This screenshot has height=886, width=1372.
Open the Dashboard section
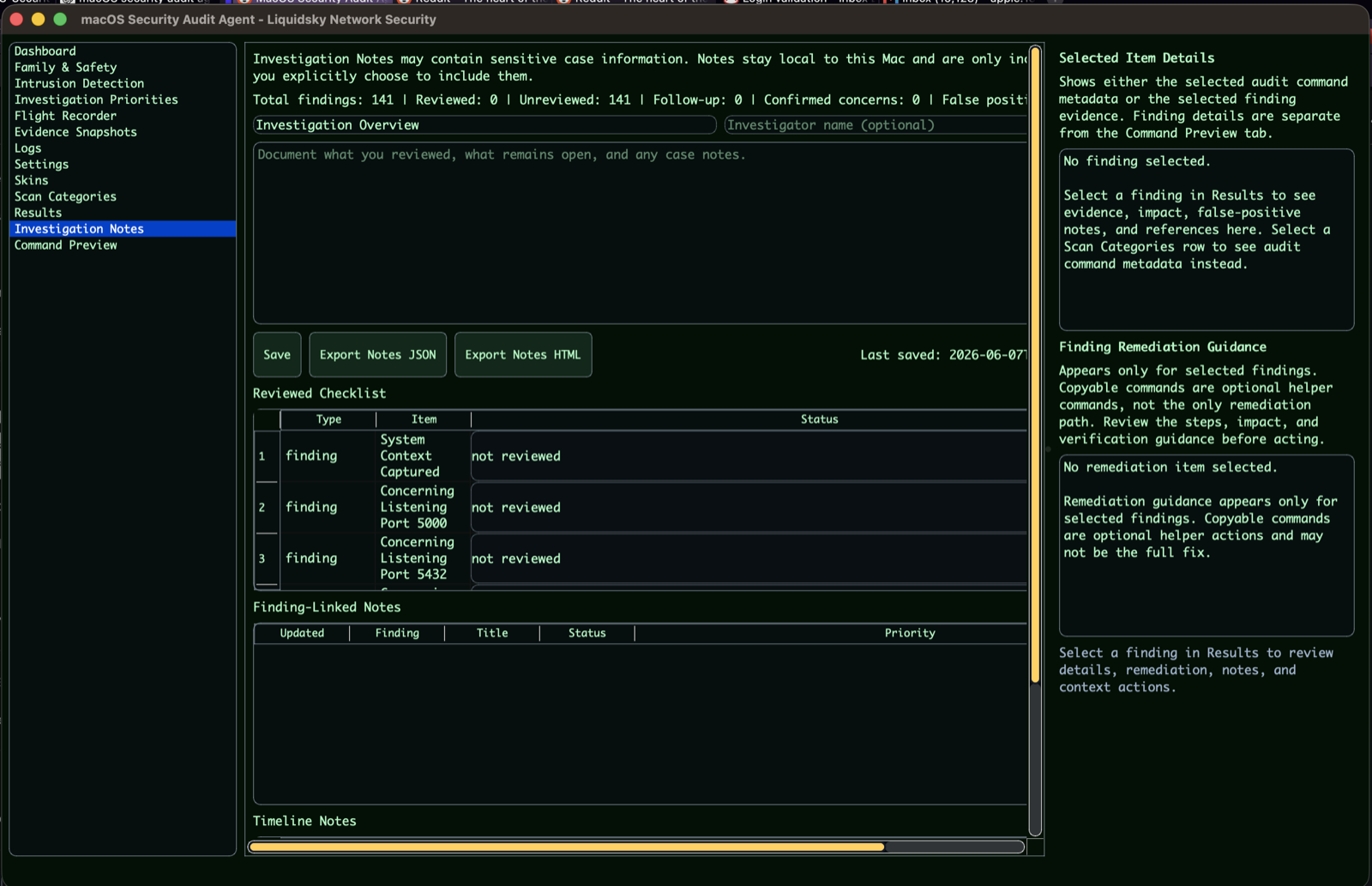(x=123, y=51)
